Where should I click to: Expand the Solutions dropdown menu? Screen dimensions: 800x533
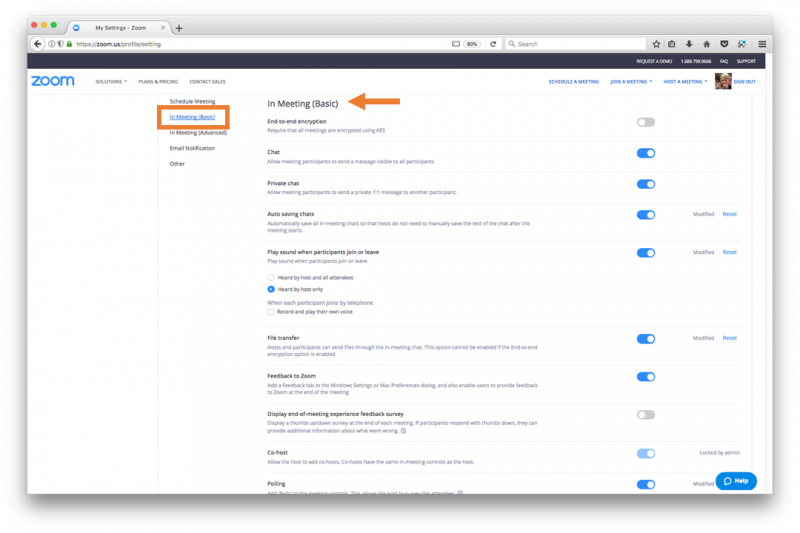(111, 82)
